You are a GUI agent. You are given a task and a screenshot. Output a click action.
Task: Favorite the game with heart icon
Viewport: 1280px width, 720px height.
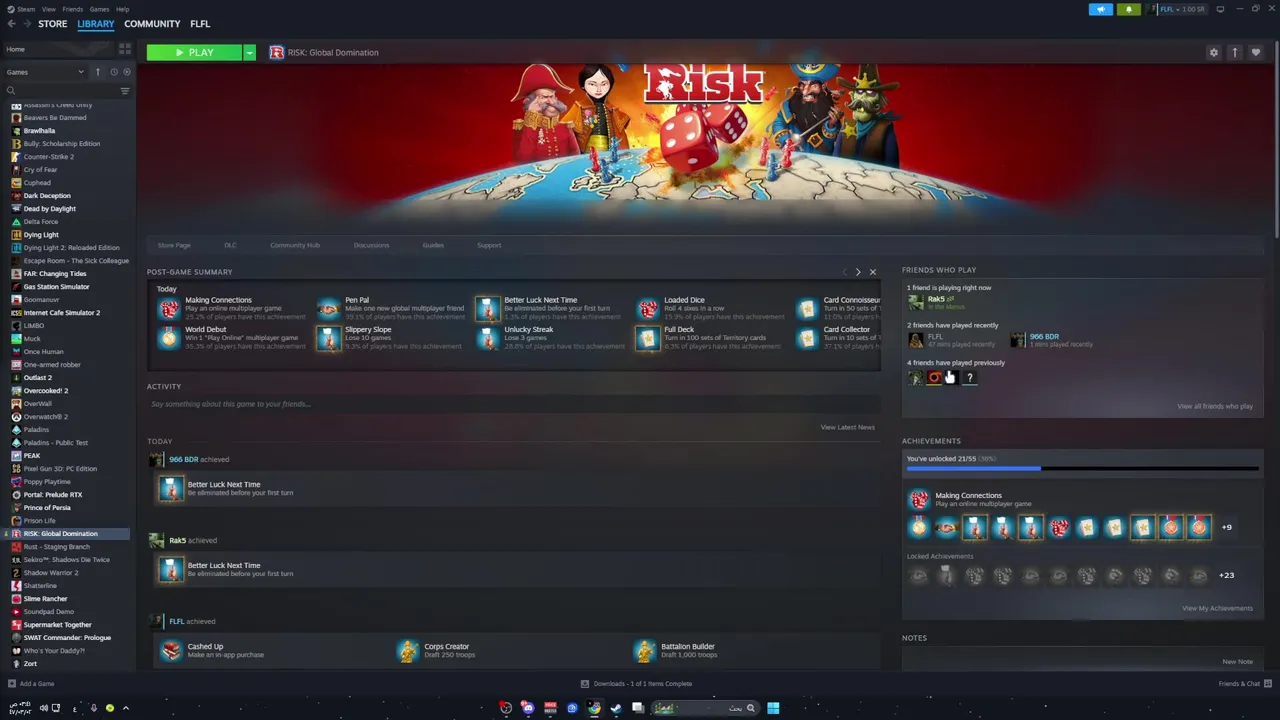pyautogui.click(x=1256, y=52)
